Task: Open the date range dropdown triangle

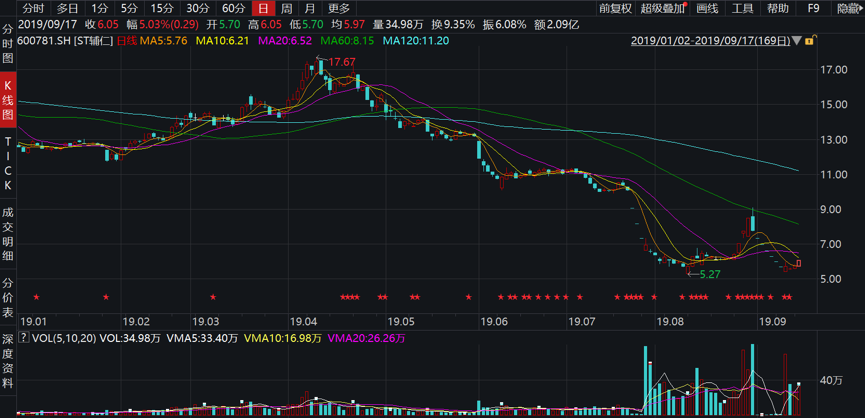Action: [796, 42]
